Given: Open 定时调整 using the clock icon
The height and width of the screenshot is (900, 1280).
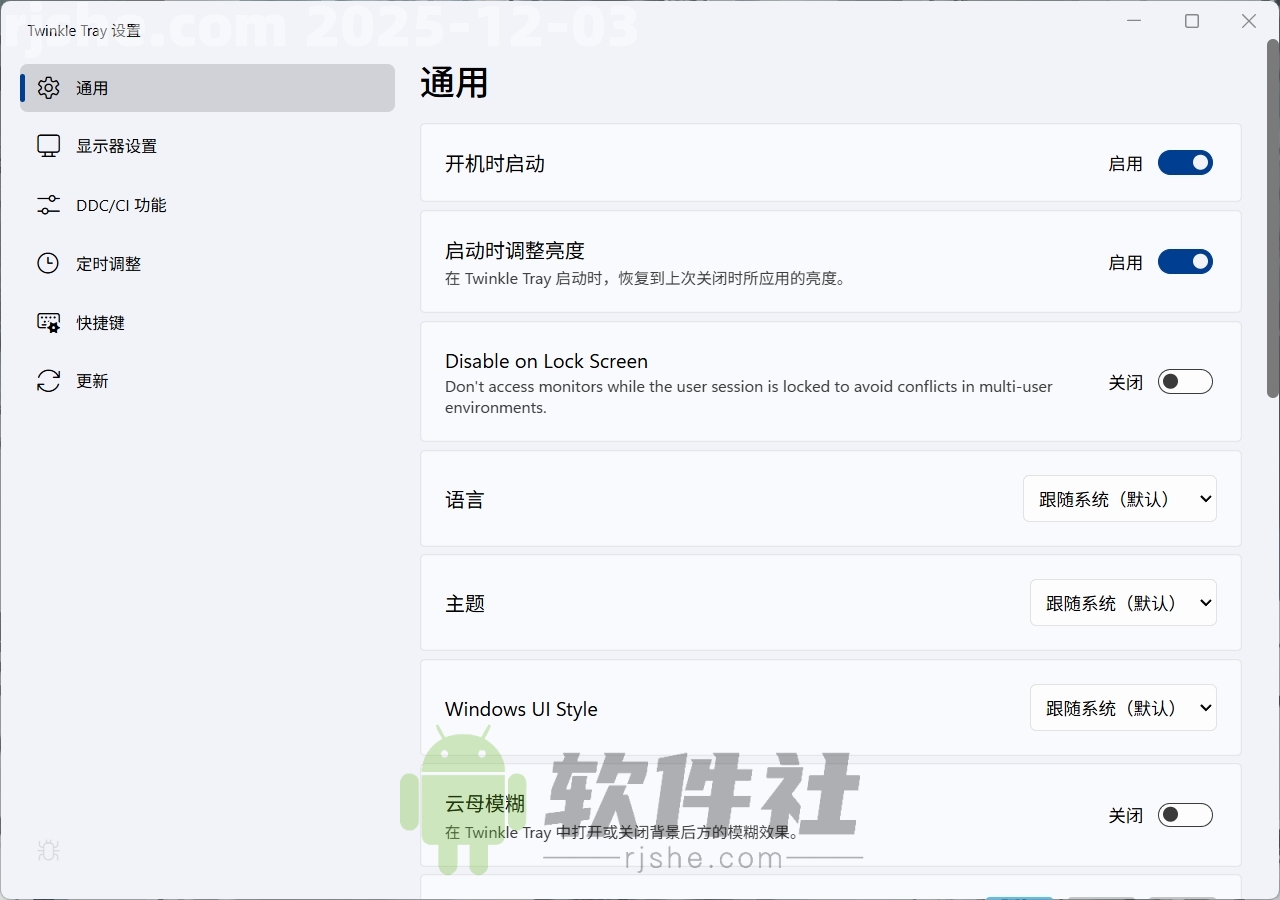Looking at the screenshot, I should click(x=48, y=263).
